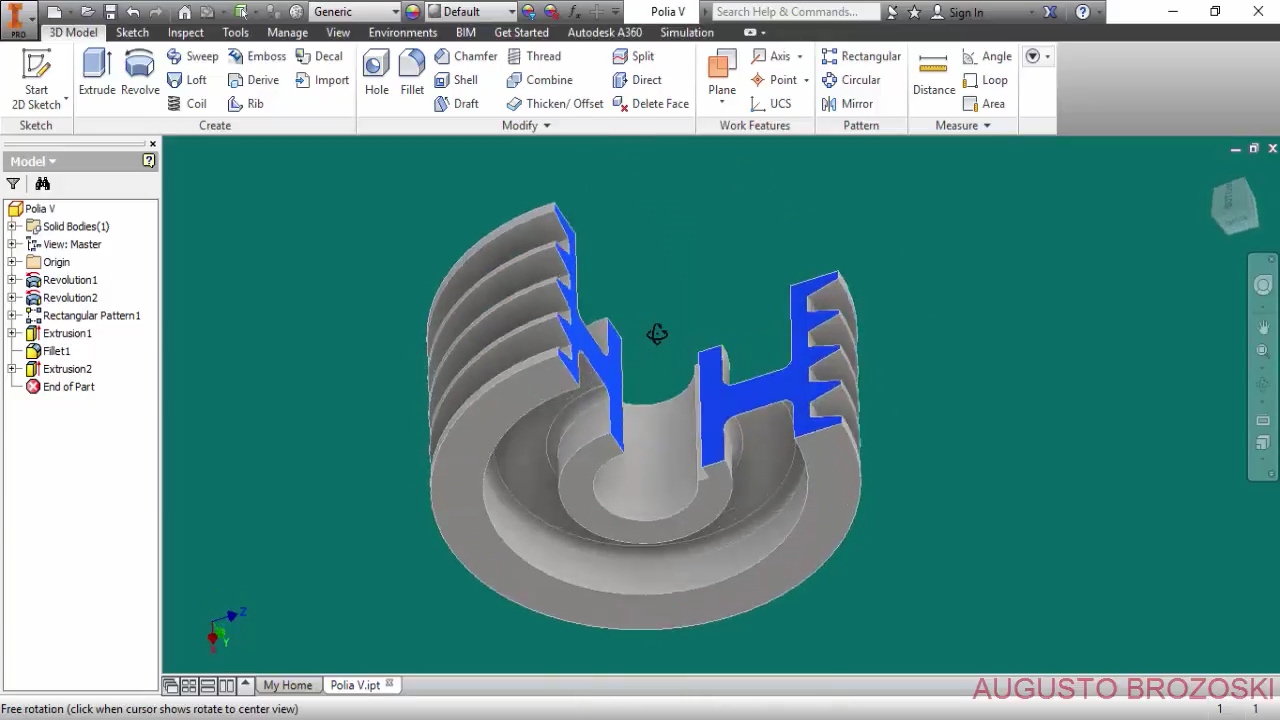Switch to the Sketch ribbon tab
Viewport: 1280px width, 720px height.
click(132, 32)
